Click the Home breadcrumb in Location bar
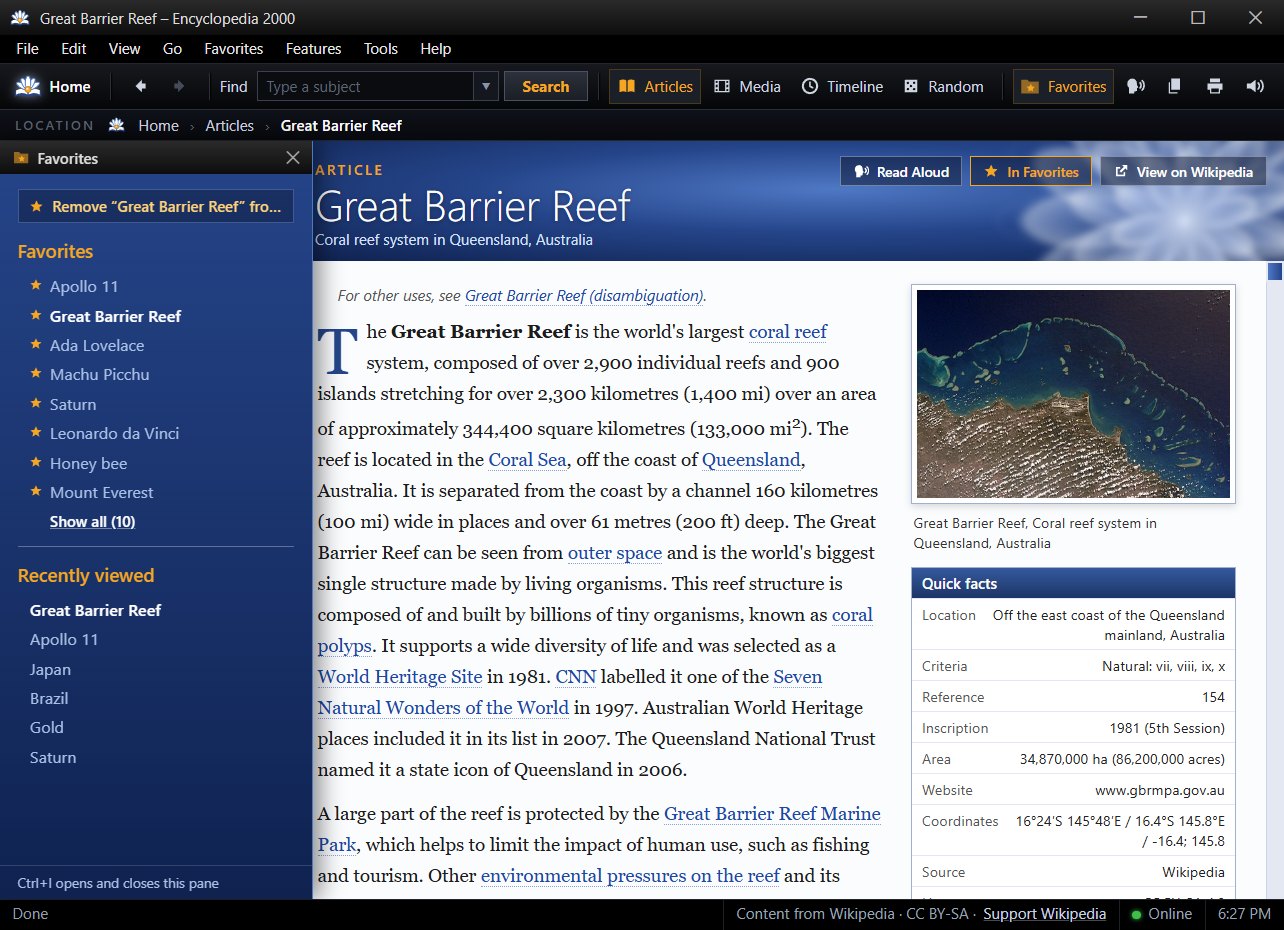 [159, 126]
